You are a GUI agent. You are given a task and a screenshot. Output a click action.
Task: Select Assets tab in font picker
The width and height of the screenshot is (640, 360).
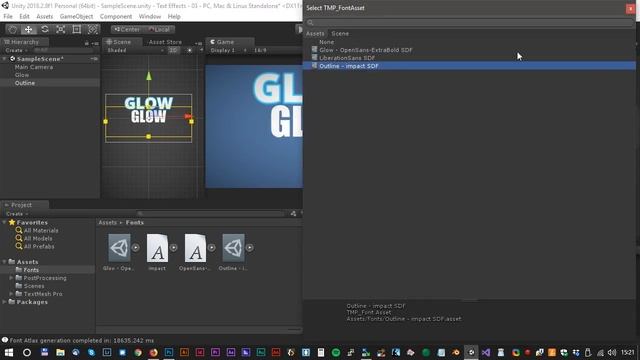coord(315,34)
